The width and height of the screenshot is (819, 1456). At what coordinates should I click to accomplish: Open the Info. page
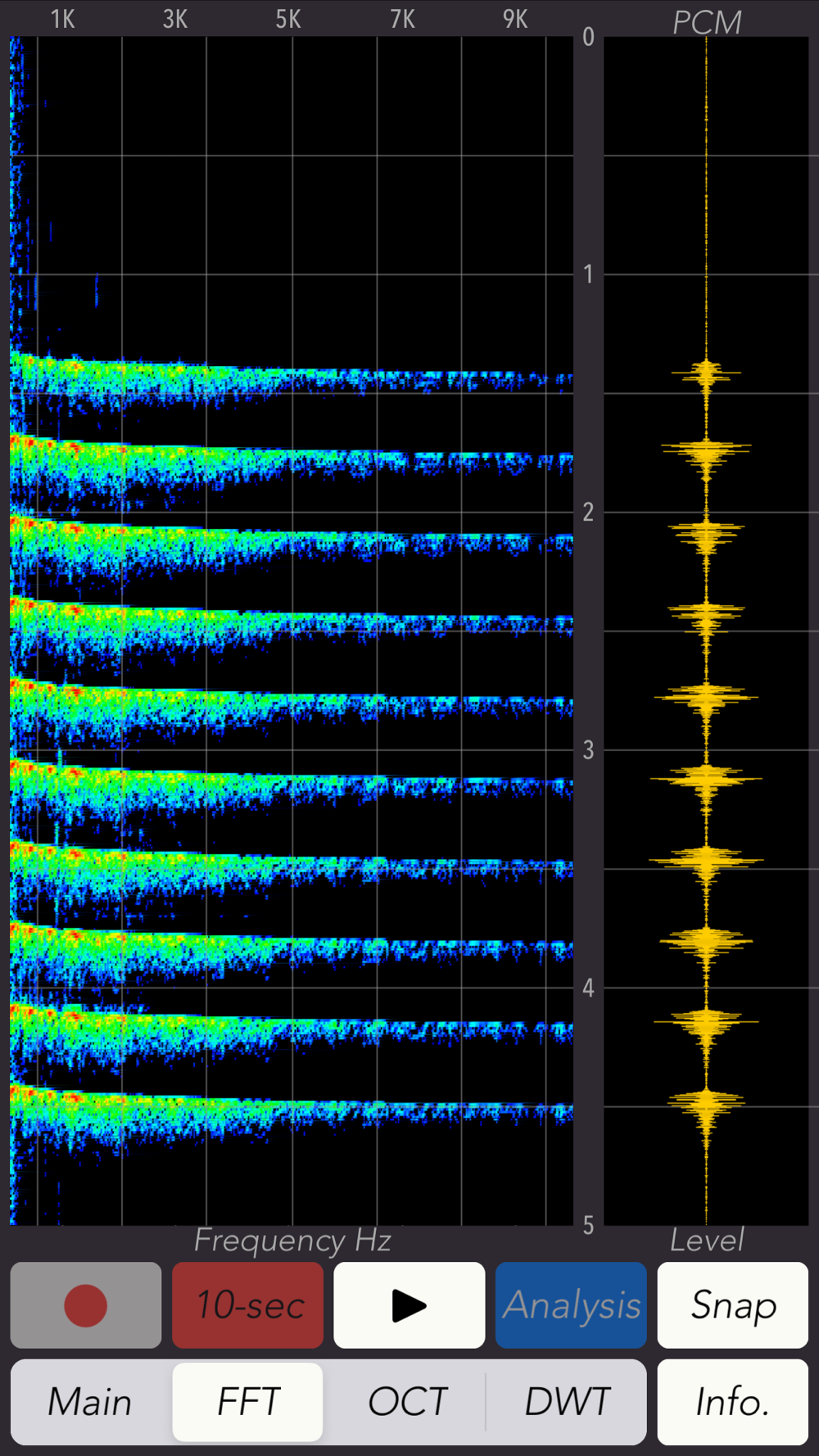point(732,1402)
